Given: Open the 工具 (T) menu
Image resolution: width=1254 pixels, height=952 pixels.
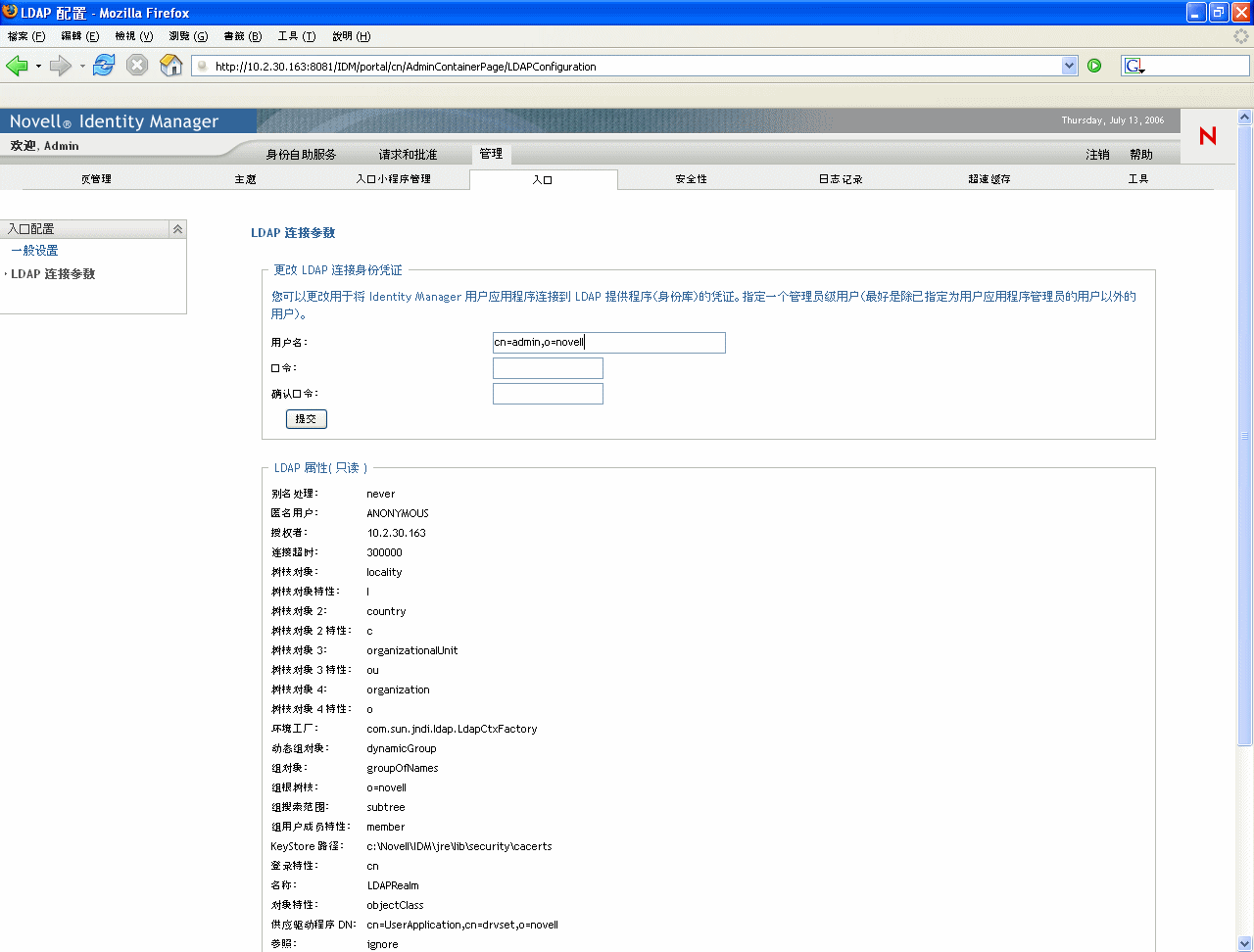Looking at the screenshot, I should click(x=297, y=36).
